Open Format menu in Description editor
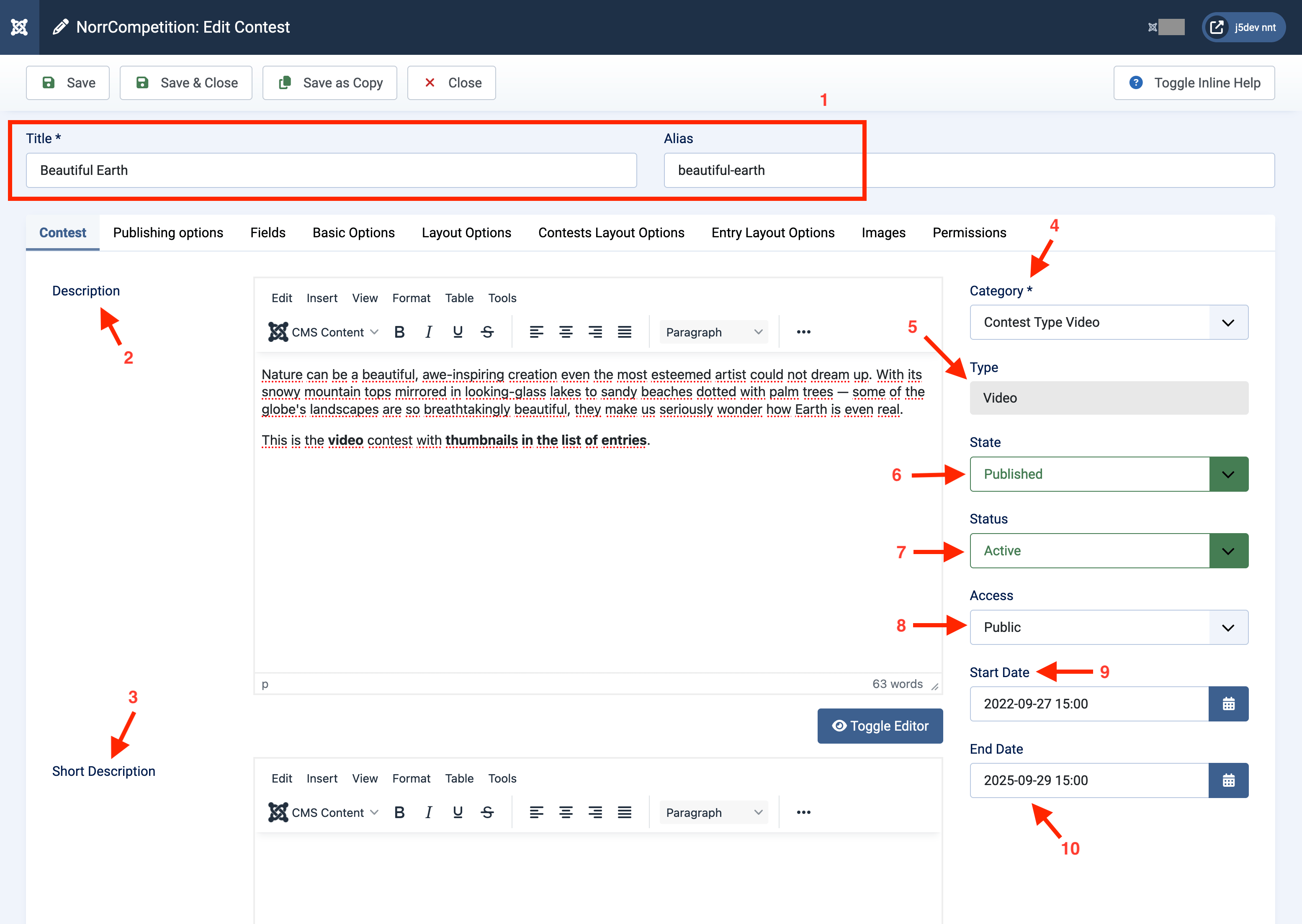This screenshot has width=1302, height=924. (x=411, y=298)
